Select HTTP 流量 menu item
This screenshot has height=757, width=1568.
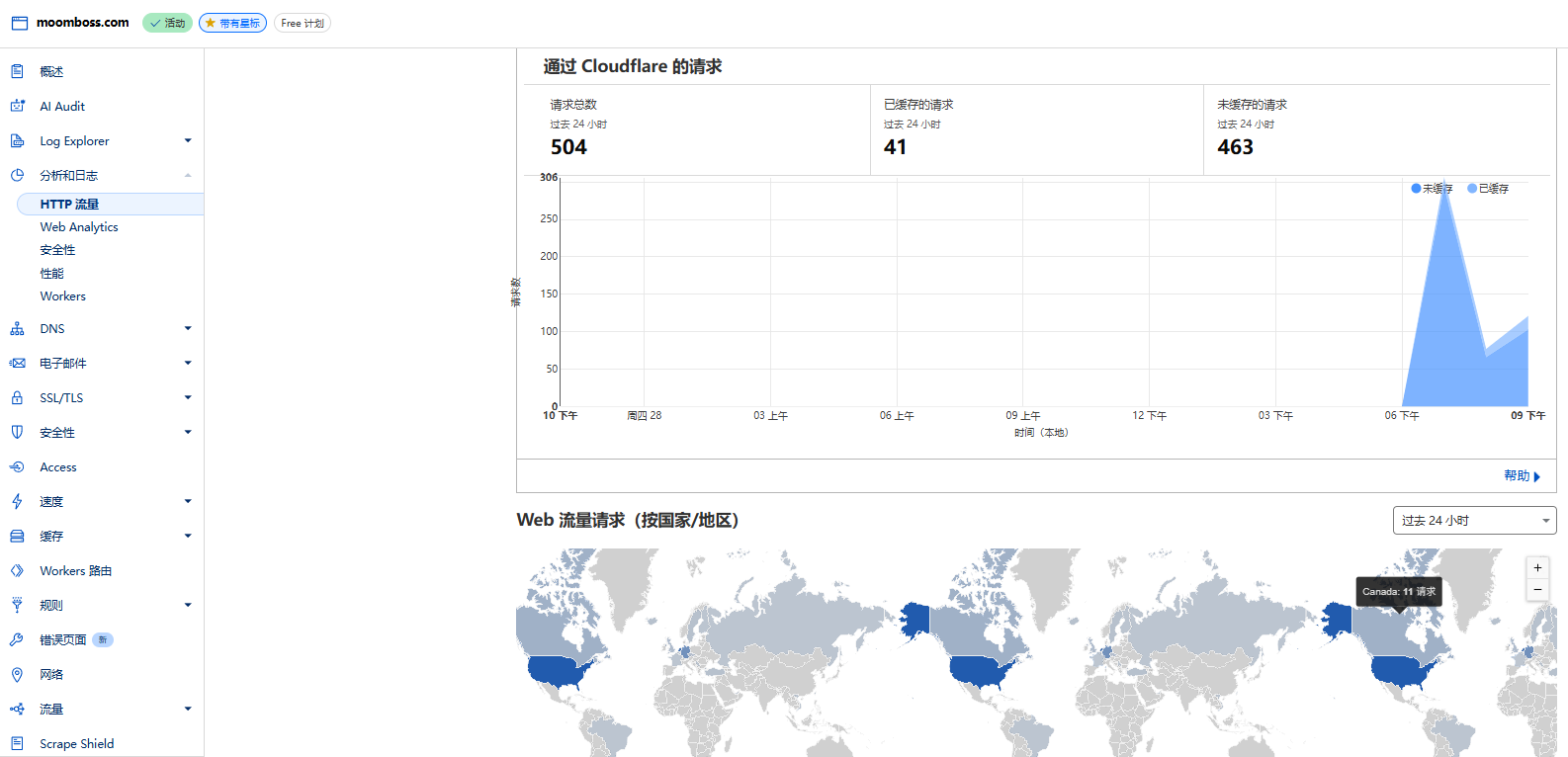click(x=110, y=204)
